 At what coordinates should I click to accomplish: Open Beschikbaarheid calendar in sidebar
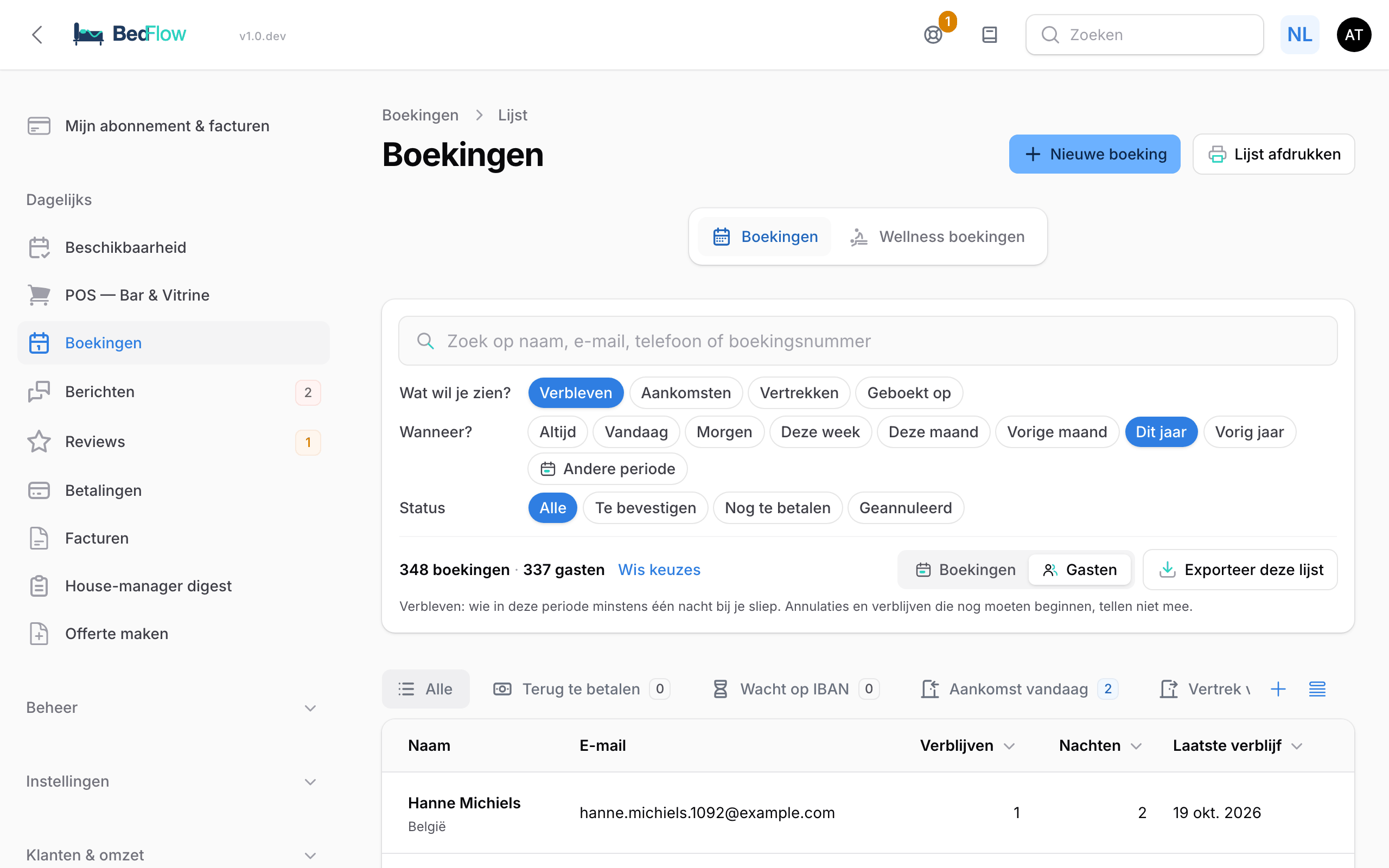pyautogui.click(x=173, y=247)
